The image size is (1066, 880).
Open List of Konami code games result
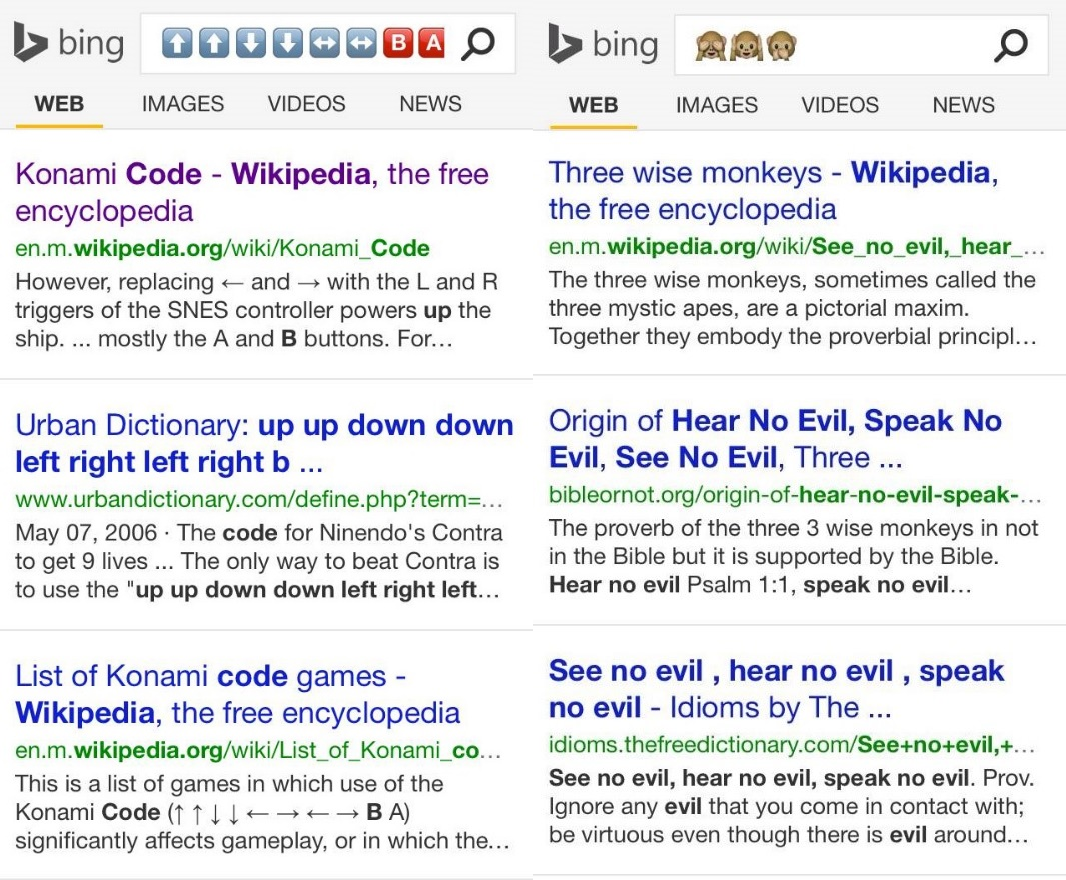238,694
